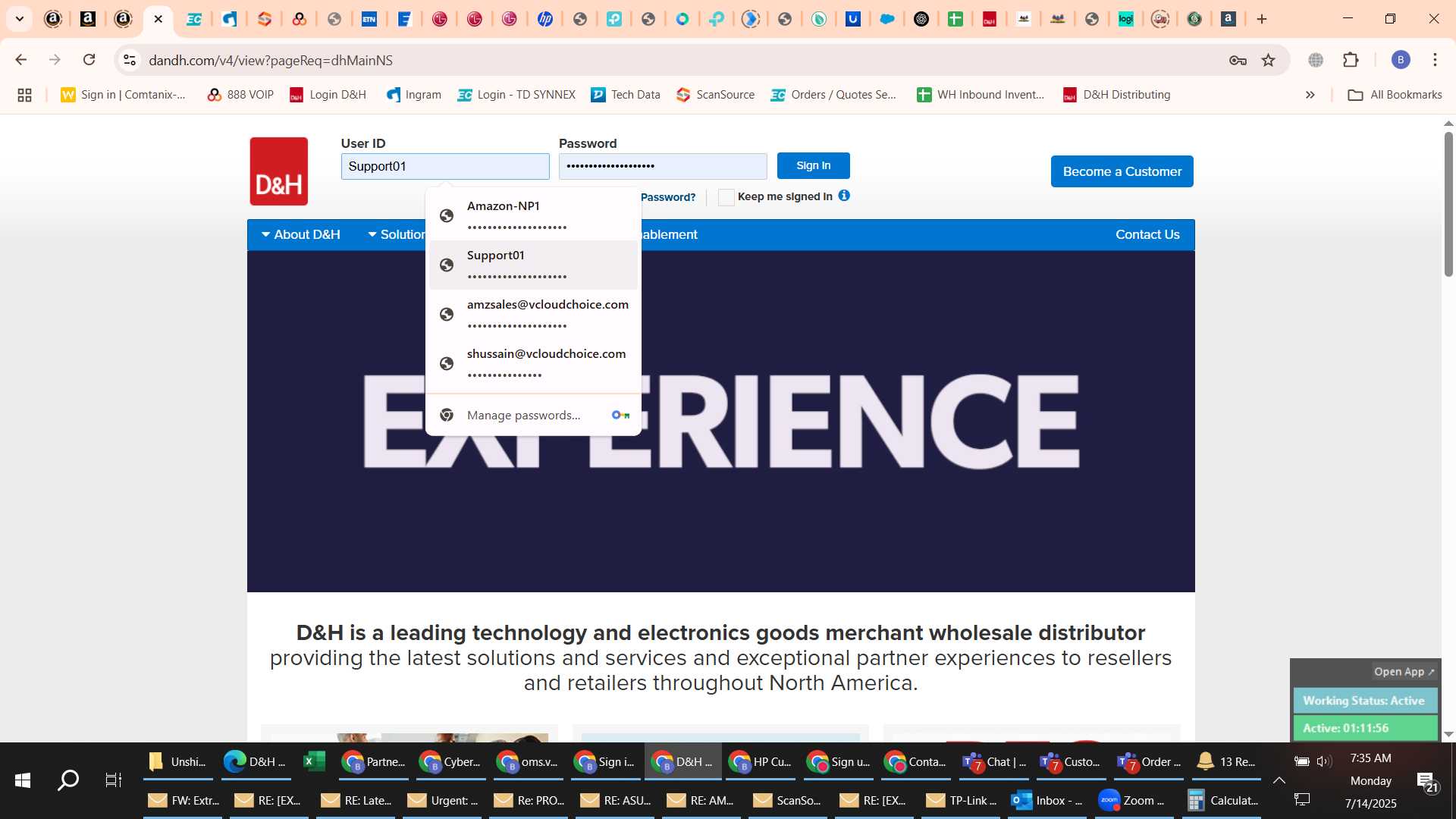Switch to the TD SYNNEX browser tab

194,19
